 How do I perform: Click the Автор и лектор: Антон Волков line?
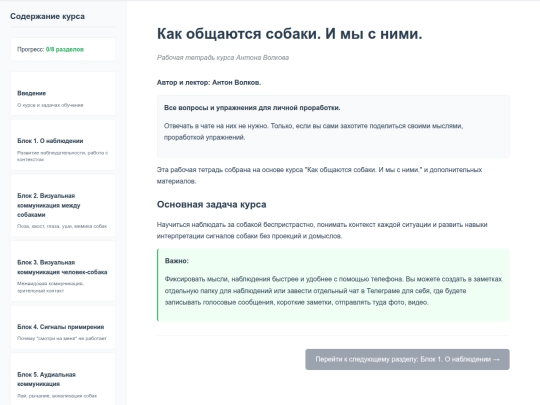pos(209,82)
